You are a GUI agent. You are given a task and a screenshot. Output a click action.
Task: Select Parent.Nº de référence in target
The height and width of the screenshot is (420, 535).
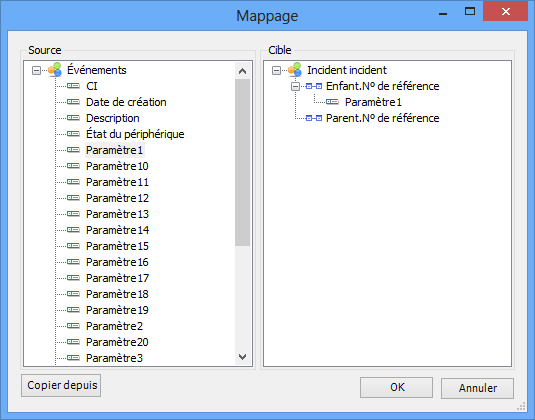point(382,118)
